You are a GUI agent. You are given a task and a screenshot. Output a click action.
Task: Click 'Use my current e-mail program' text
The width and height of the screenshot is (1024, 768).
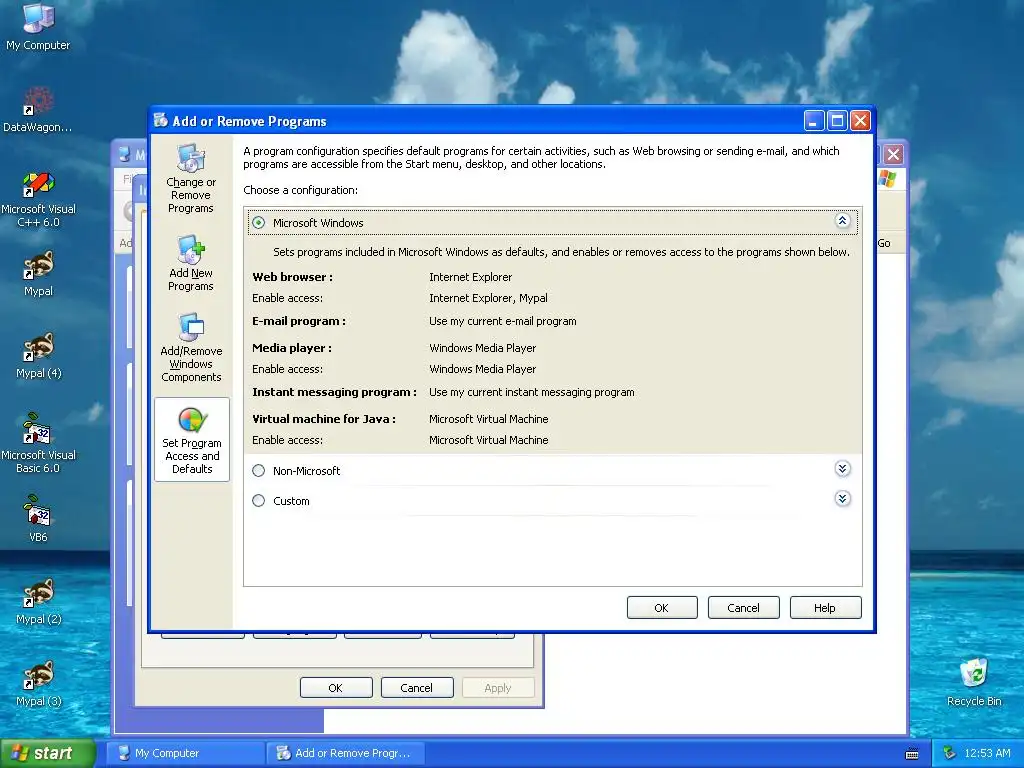tap(503, 321)
